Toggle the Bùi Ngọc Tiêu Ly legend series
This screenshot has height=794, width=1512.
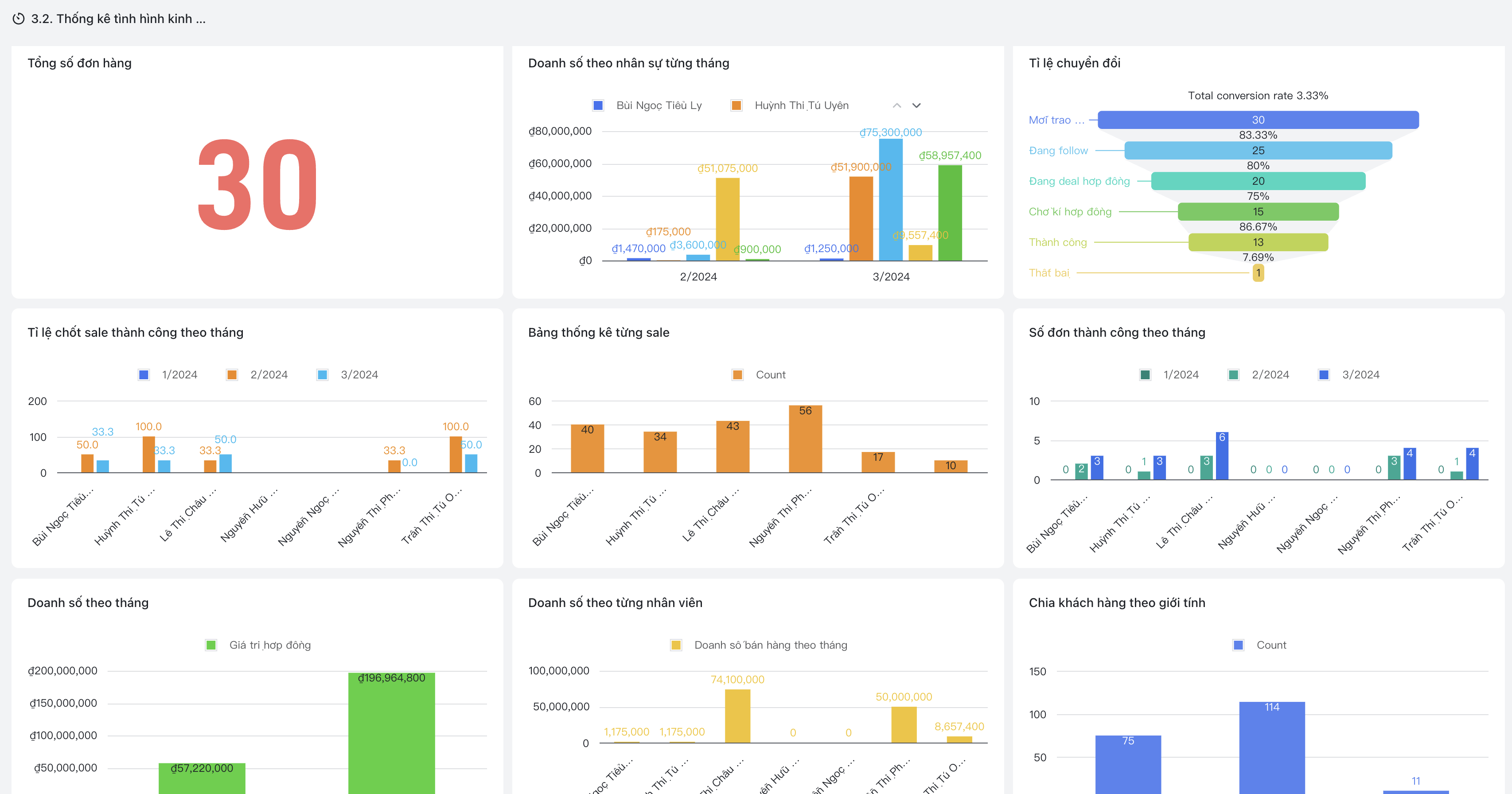[647, 105]
